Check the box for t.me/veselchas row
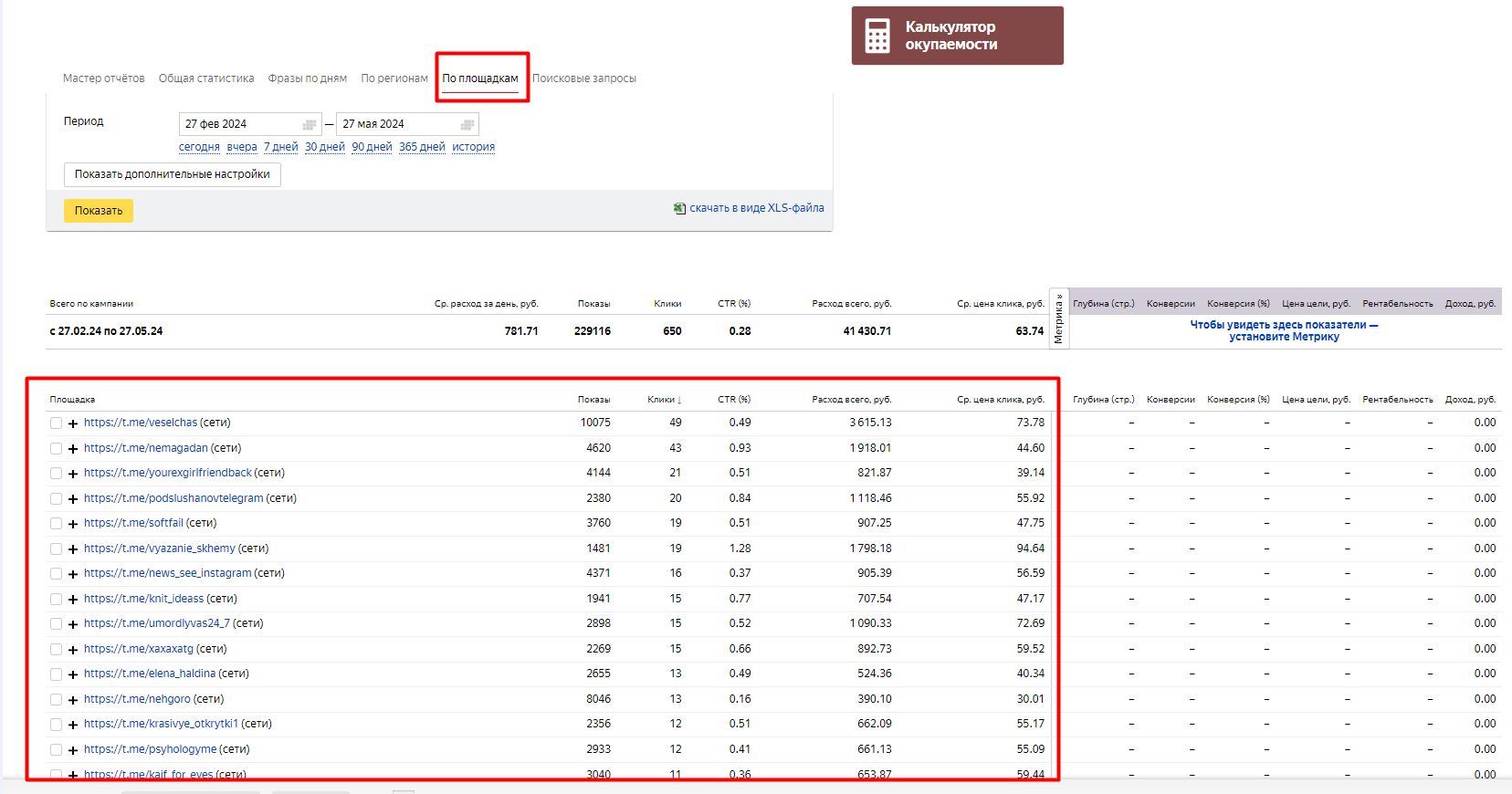1512x794 pixels. [x=57, y=423]
